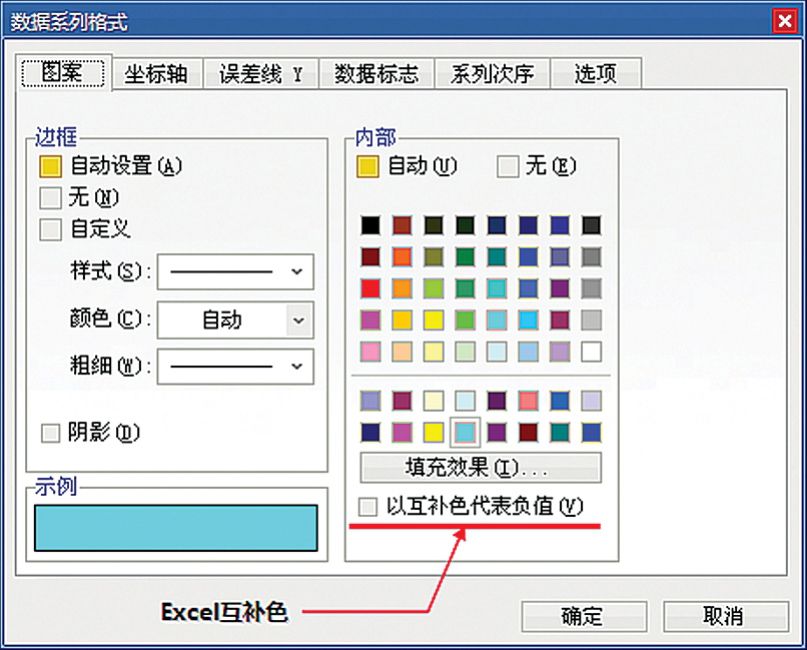Open the 颜色 dropdown showing 自动
The width and height of the screenshot is (807, 650).
tap(235, 319)
